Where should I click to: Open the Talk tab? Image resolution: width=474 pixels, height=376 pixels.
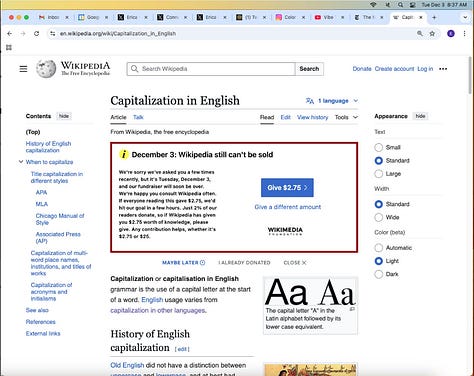pyautogui.click(x=138, y=117)
